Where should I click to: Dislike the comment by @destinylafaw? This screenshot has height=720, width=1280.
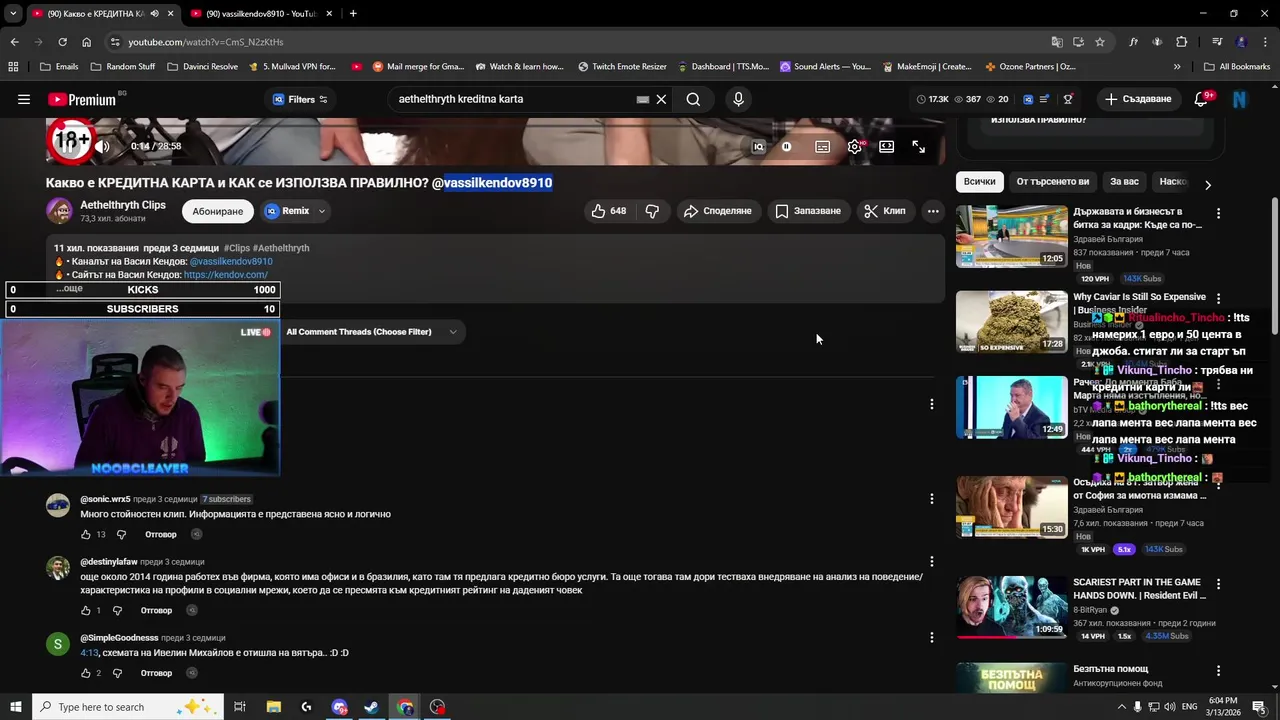(x=117, y=610)
